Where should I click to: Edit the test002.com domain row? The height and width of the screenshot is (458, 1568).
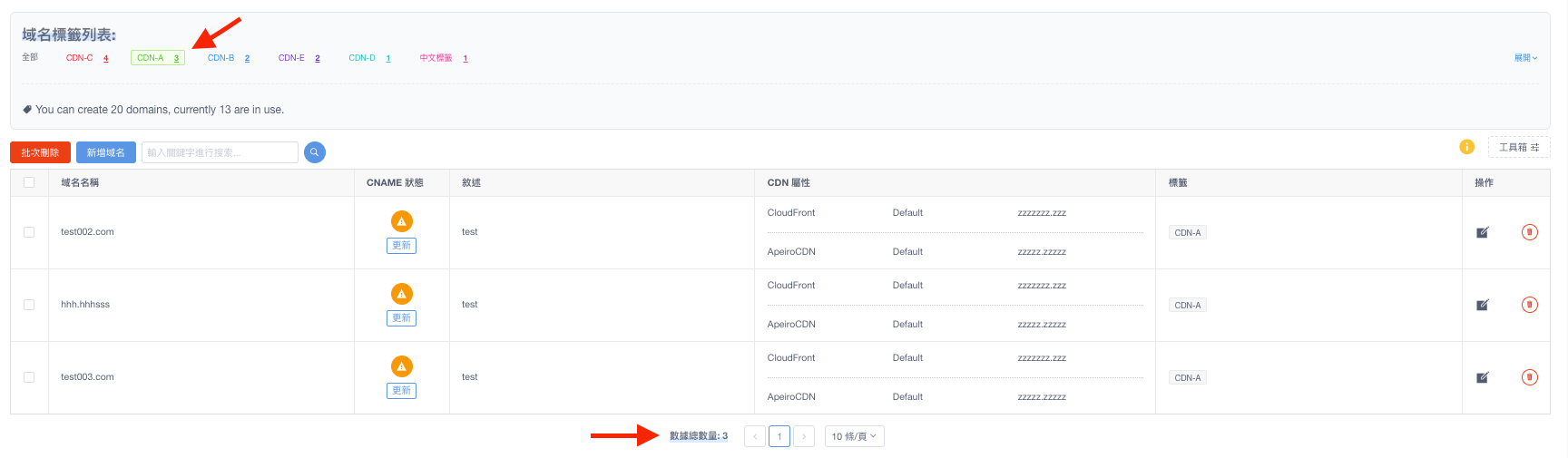tap(1482, 232)
